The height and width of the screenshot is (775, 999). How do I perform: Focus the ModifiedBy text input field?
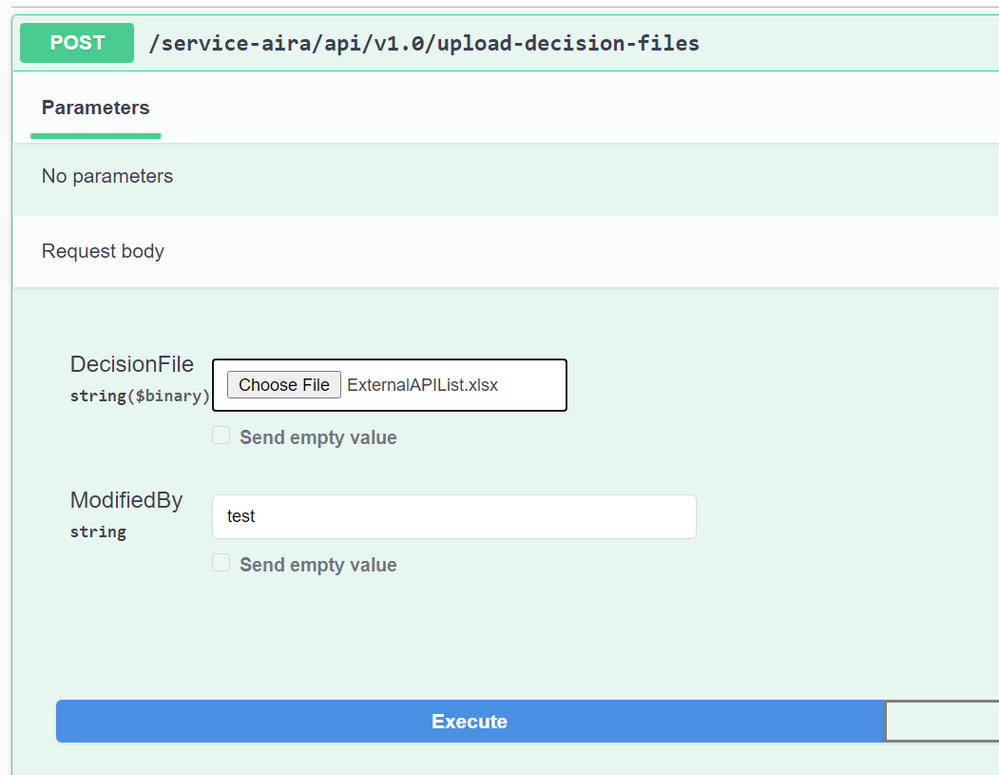pyautogui.click(x=453, y=517)
